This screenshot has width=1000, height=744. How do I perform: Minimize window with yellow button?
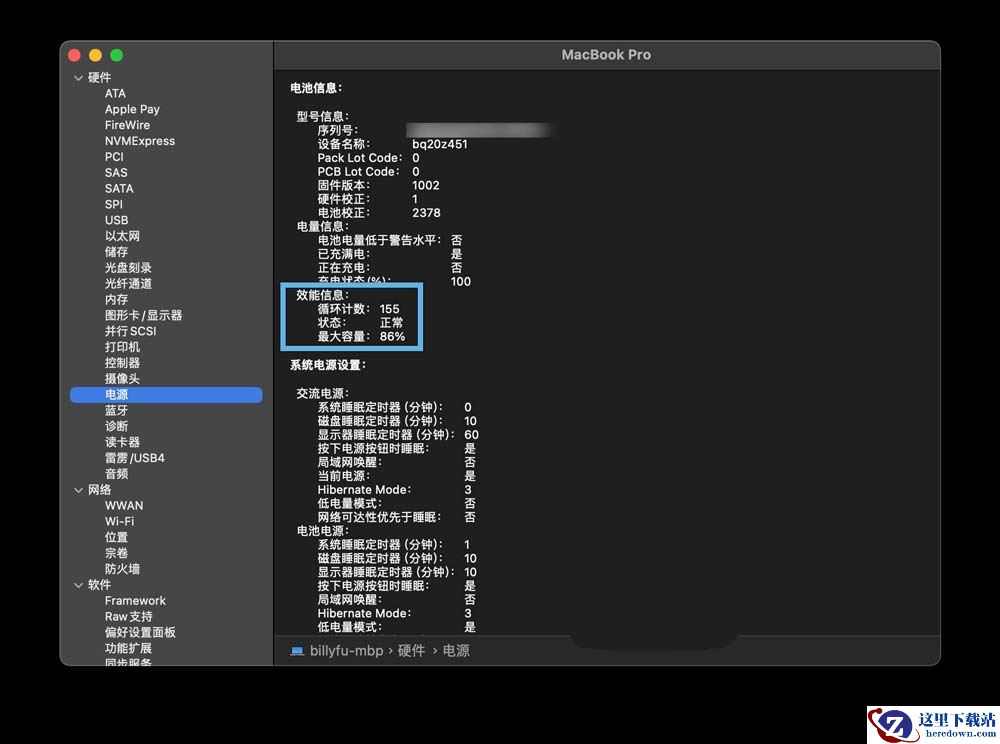tap(95, 55)
